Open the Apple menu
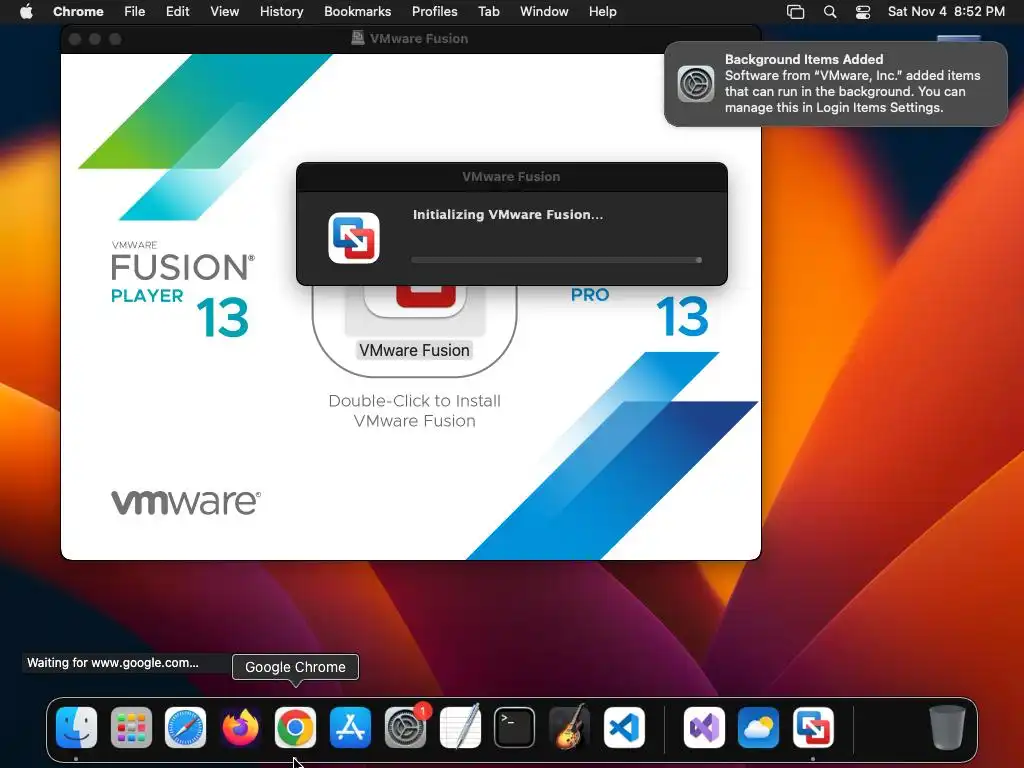The width and height of the screenshot is (1024, 768). click(26, 12)
